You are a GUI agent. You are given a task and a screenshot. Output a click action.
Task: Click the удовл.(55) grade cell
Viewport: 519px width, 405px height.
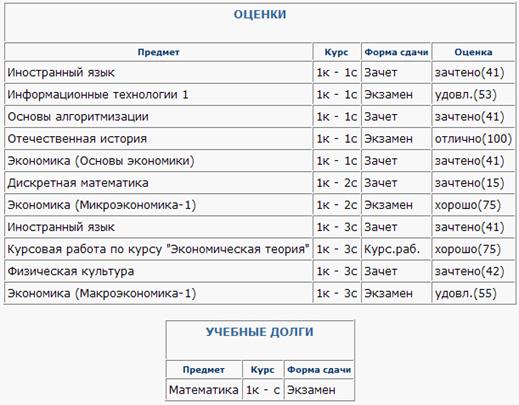coord(473,293)
